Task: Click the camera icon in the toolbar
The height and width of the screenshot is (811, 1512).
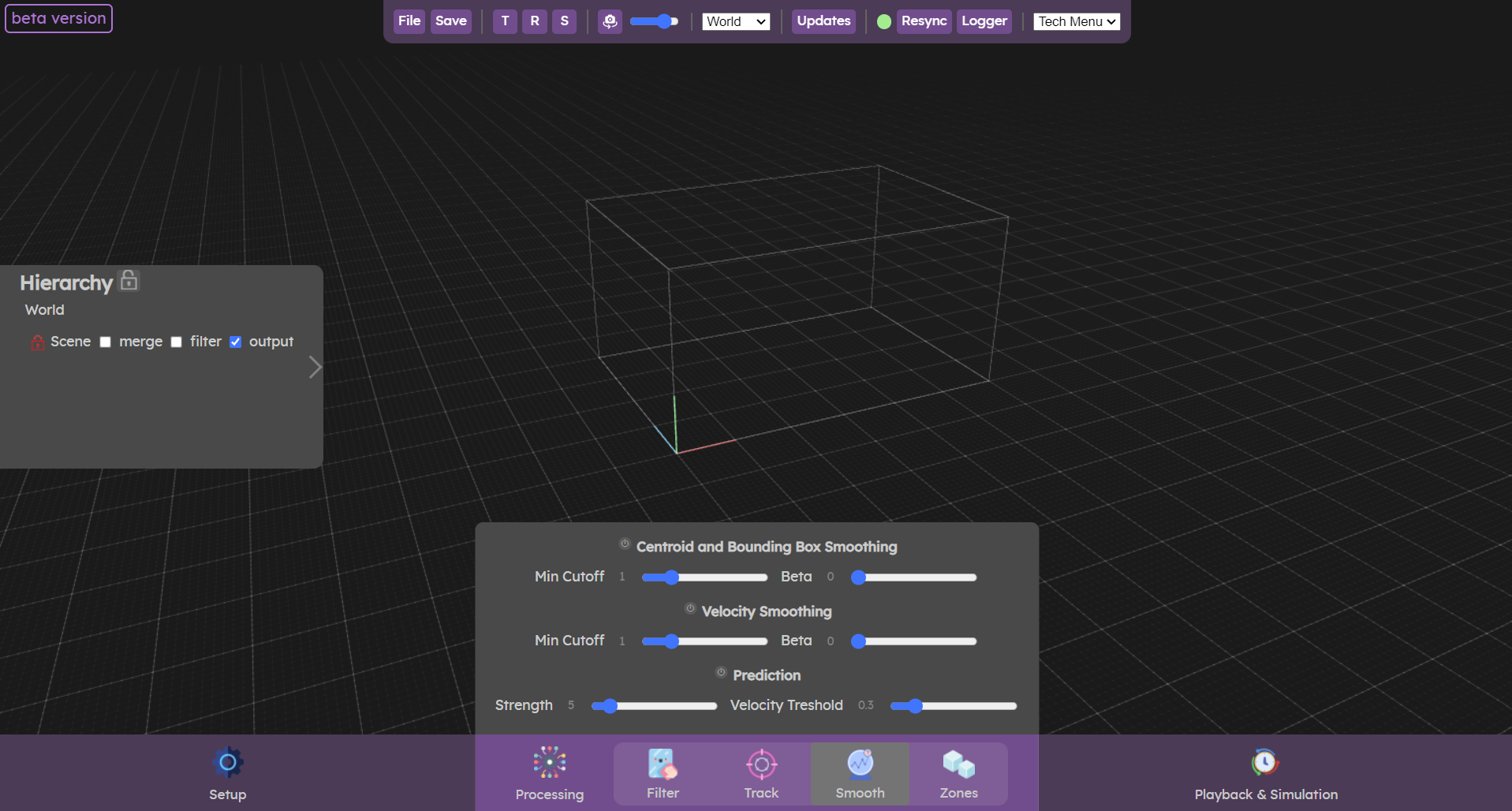Action: (610, 21)
